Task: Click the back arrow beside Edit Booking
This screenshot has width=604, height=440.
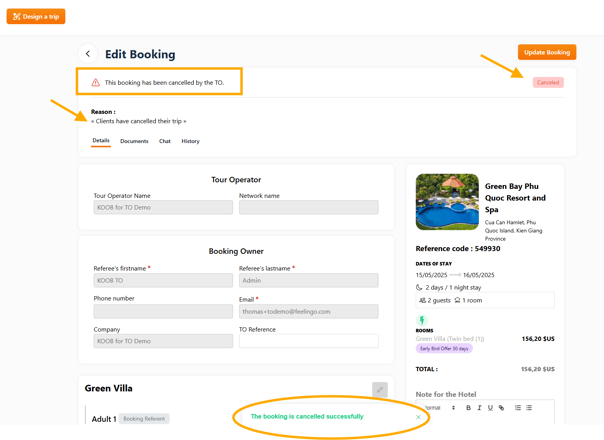Action: [88, 54]
